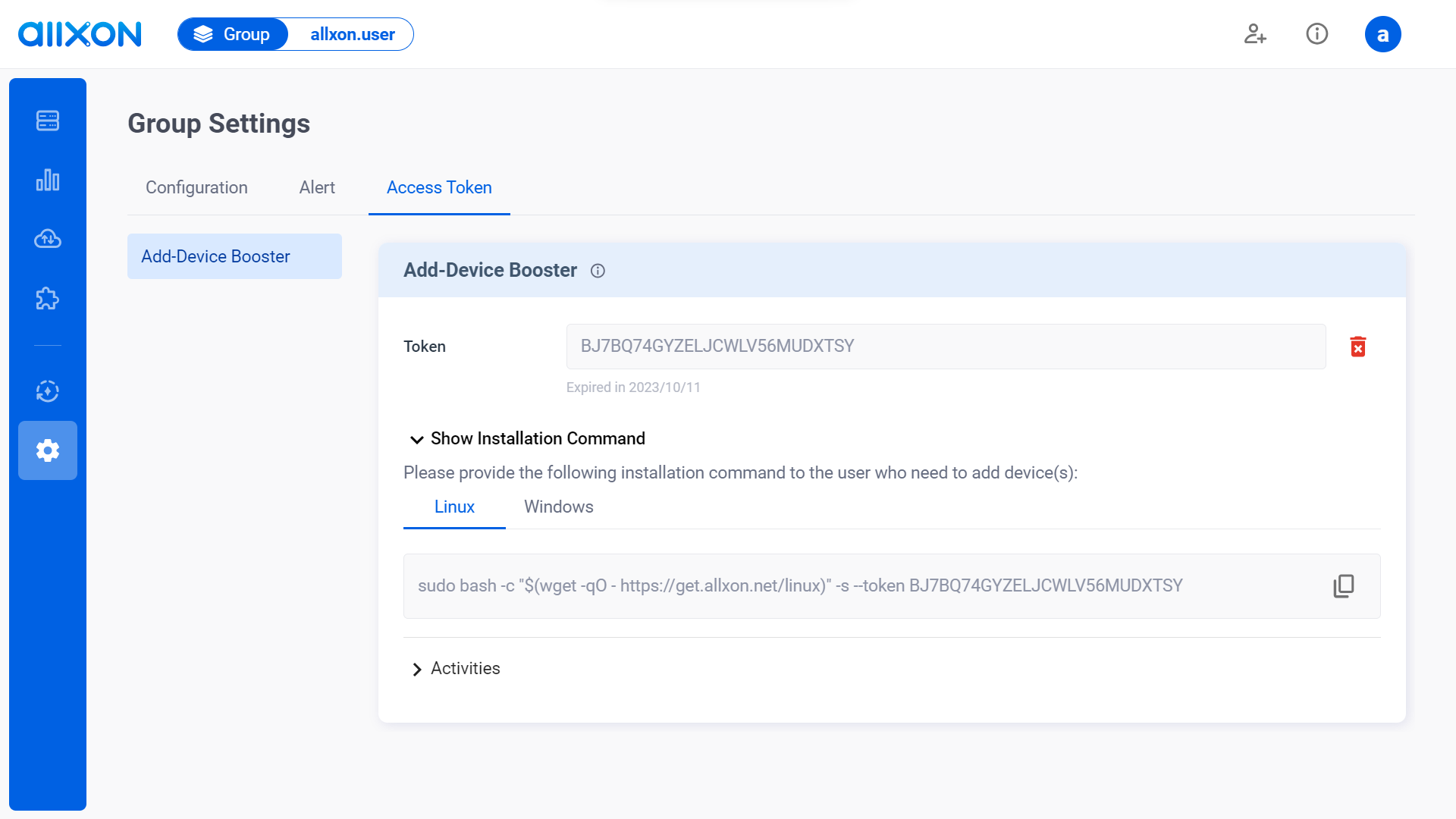This screenshot has height=819, width=1456.
Task: Switch to the Windows command tab
Action: point(559,507)
